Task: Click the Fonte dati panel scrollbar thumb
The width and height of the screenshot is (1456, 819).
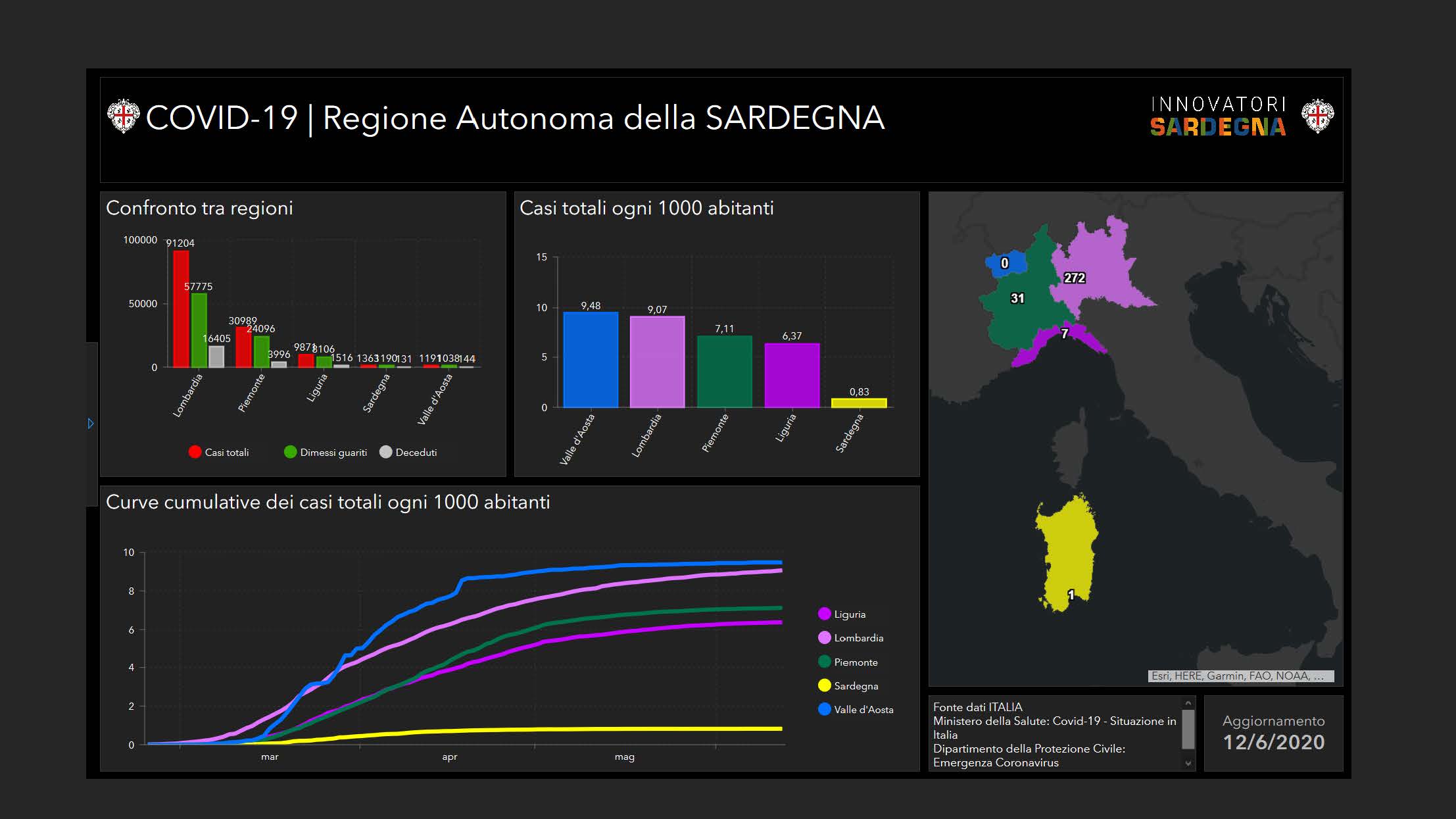Action: click(x=1188, y=729)
